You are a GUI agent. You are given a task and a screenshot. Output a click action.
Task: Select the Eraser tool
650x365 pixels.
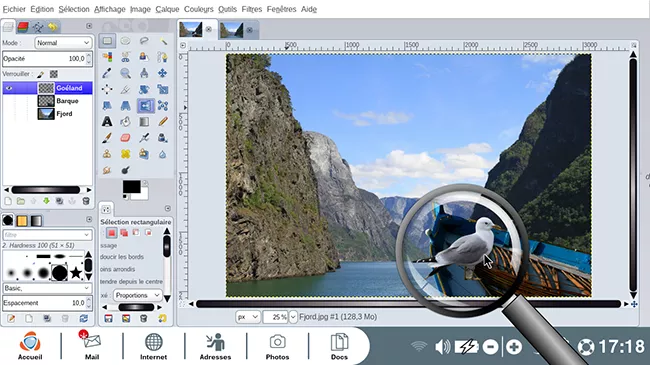125,138
